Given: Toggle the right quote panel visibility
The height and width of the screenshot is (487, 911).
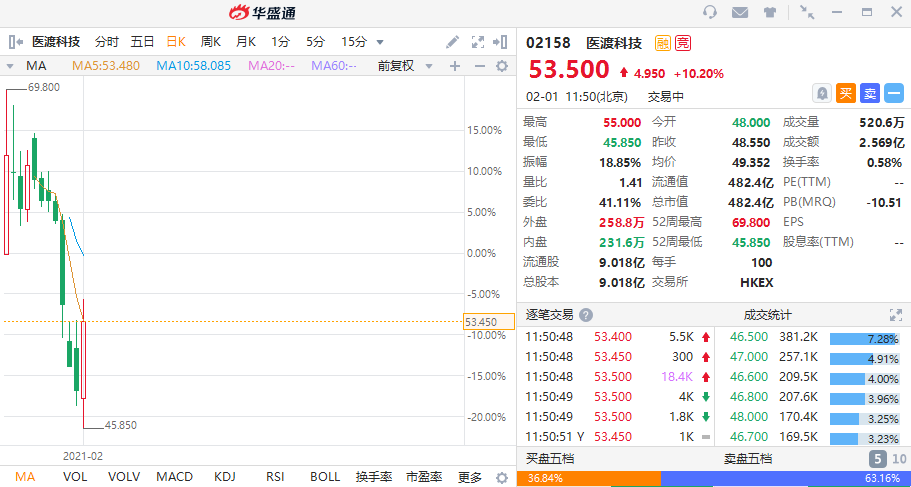Looking at the screenshot, I should point(502,42).
